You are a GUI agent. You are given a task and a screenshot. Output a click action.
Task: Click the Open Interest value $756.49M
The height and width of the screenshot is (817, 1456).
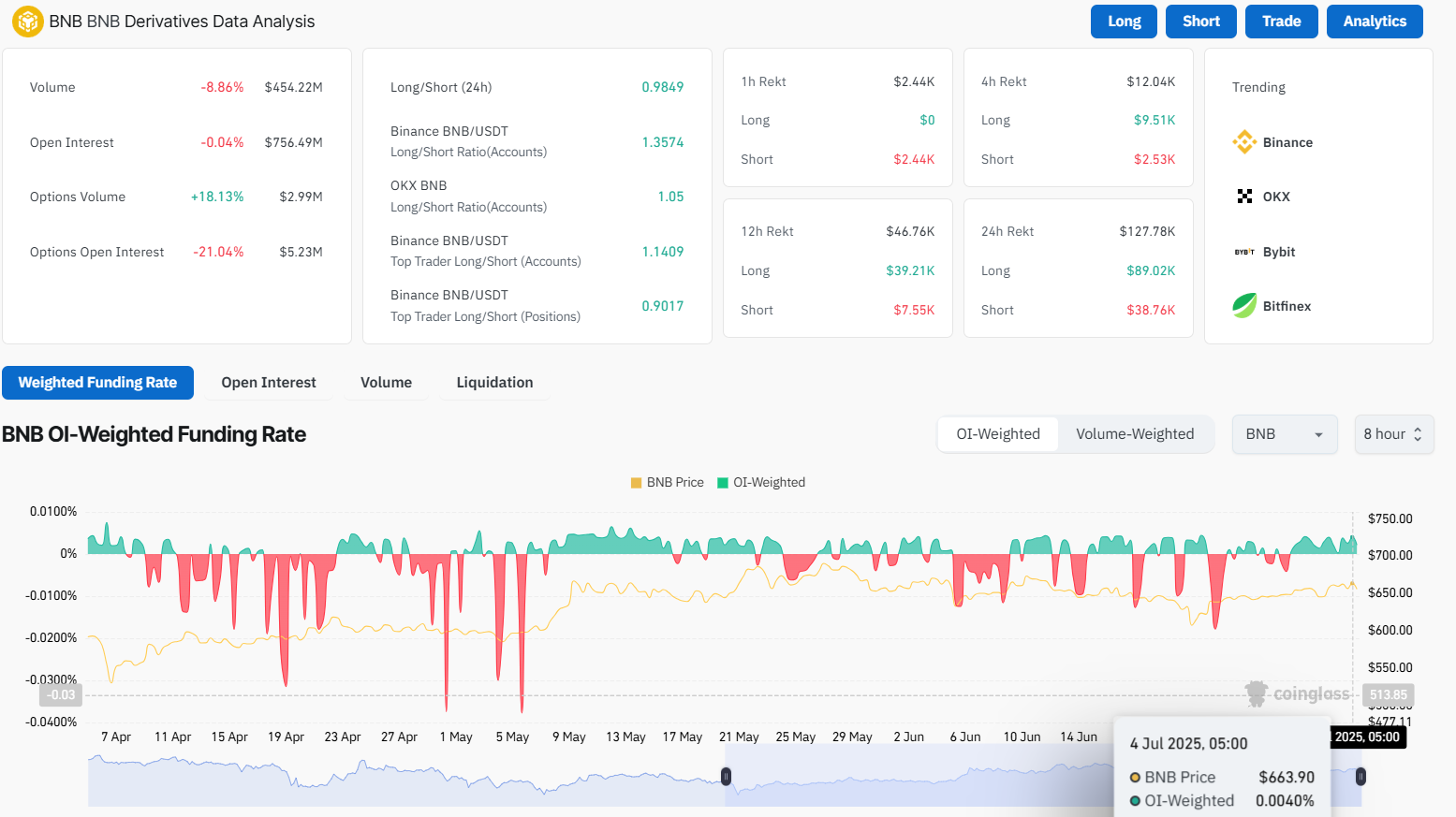[293, 143]
